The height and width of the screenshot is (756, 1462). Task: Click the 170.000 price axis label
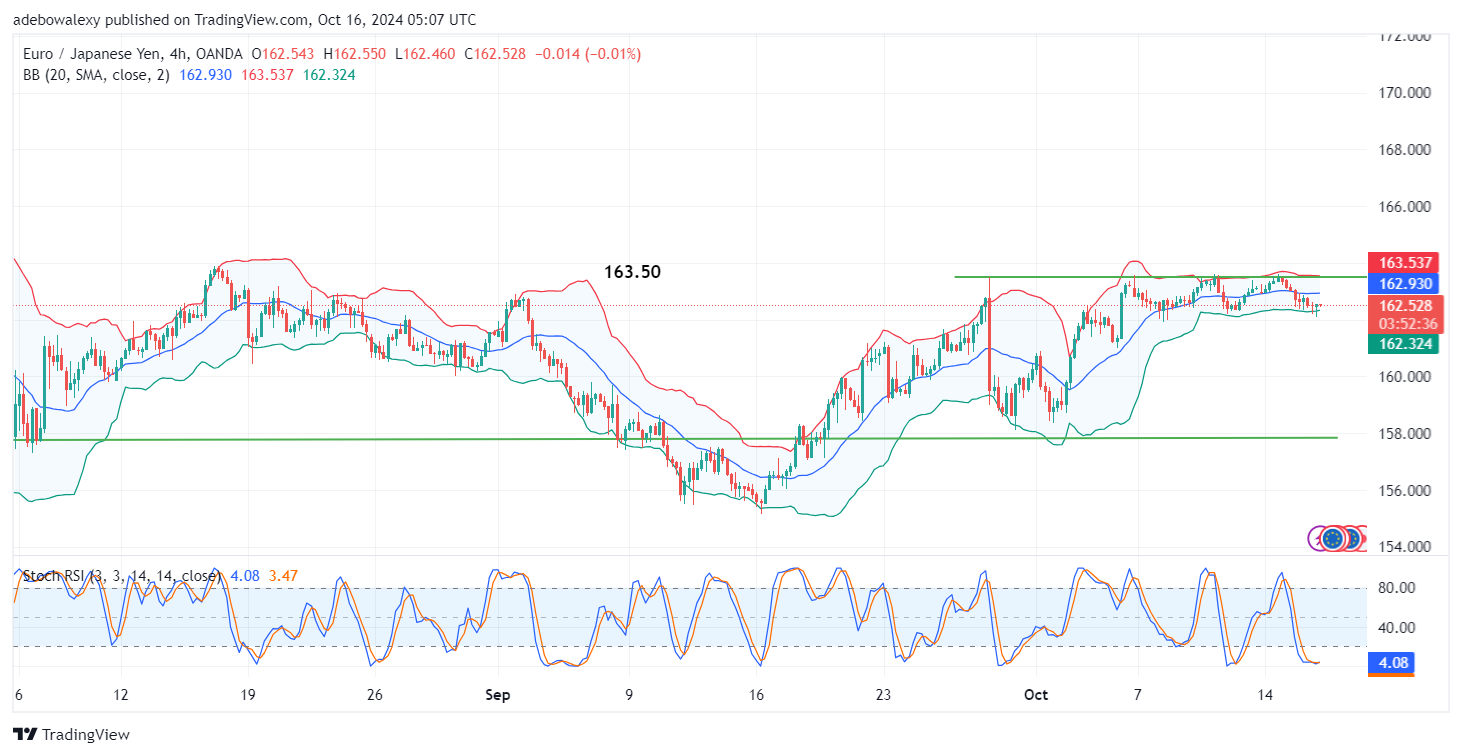1407,93
